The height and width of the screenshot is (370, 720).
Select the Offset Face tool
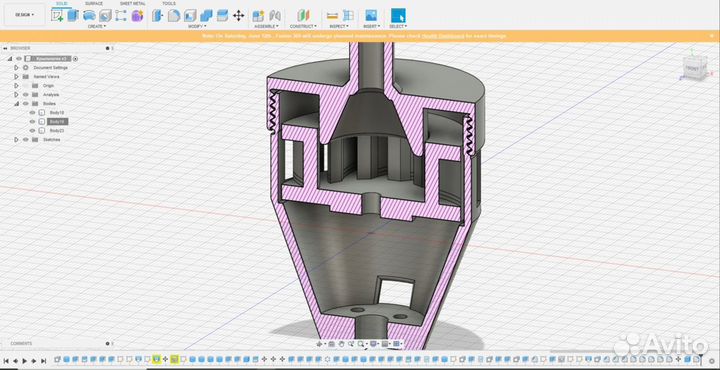pyautogui.click(x=222, y=16)
